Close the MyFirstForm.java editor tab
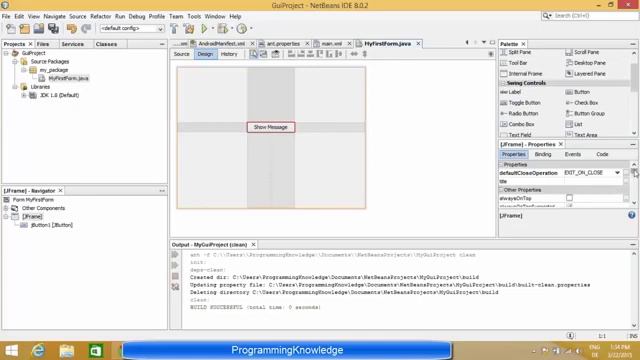This screenshot has width=640, height=360. (418, 44)
